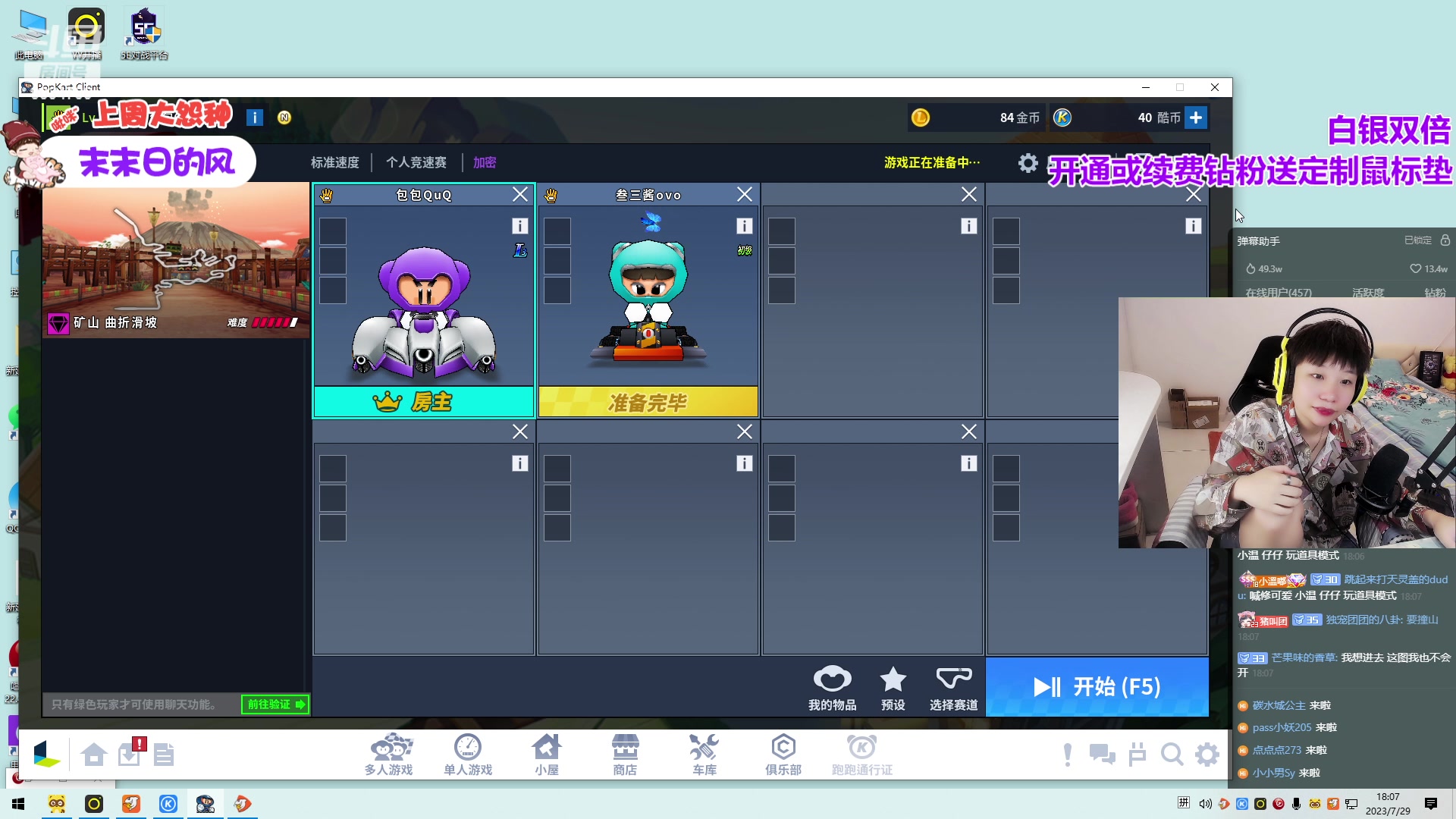View info of player 叁三酱ovo
This screenshot has width=1456, height=819.
[744, 226]
